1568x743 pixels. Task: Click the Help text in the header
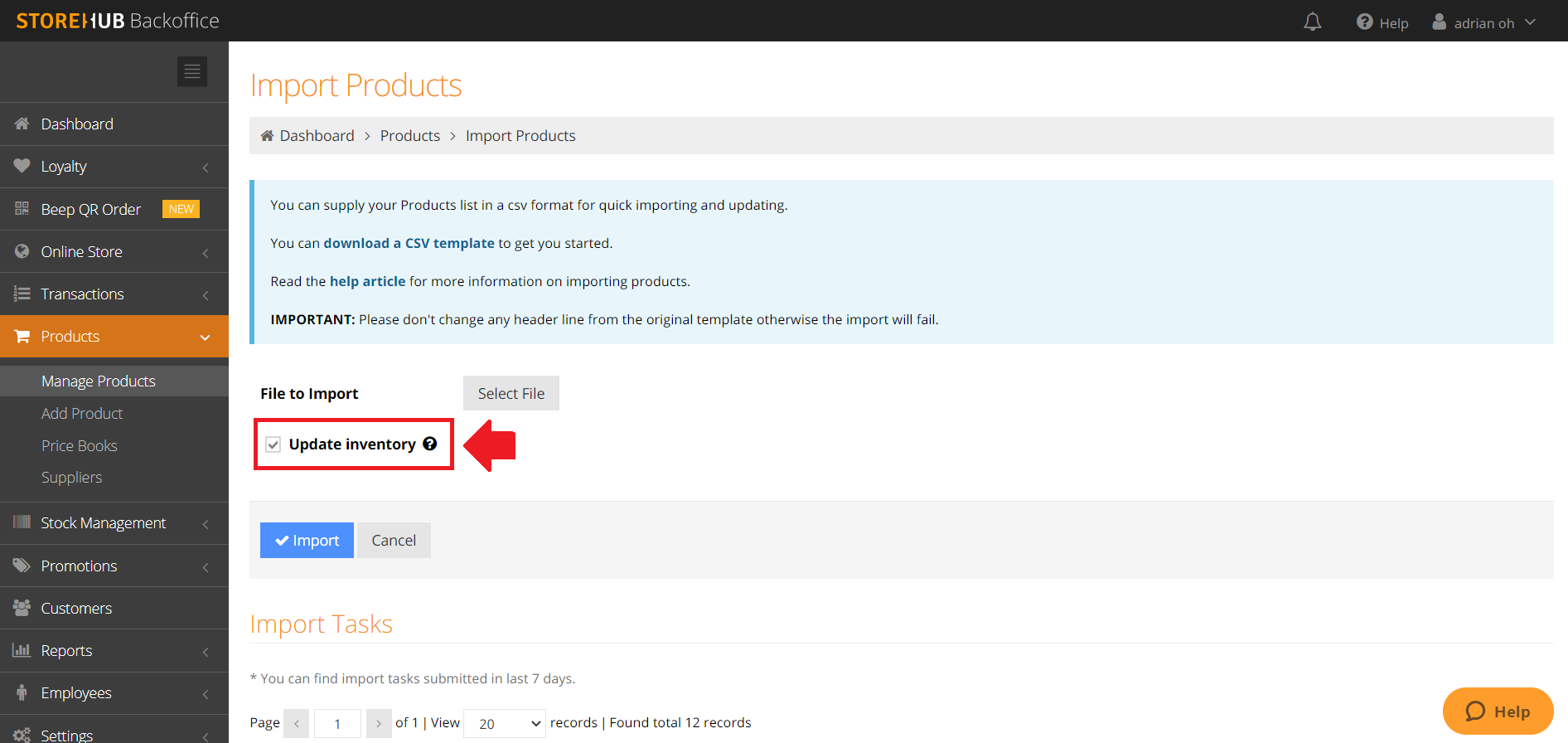(1394, 23)
